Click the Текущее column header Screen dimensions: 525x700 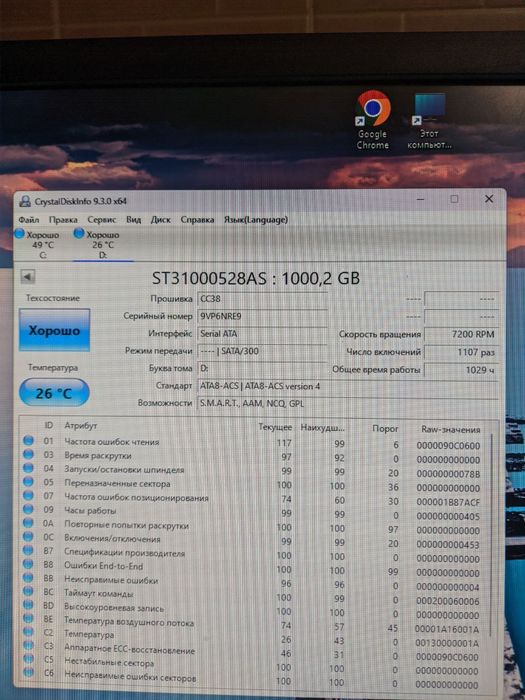point(275,428)
